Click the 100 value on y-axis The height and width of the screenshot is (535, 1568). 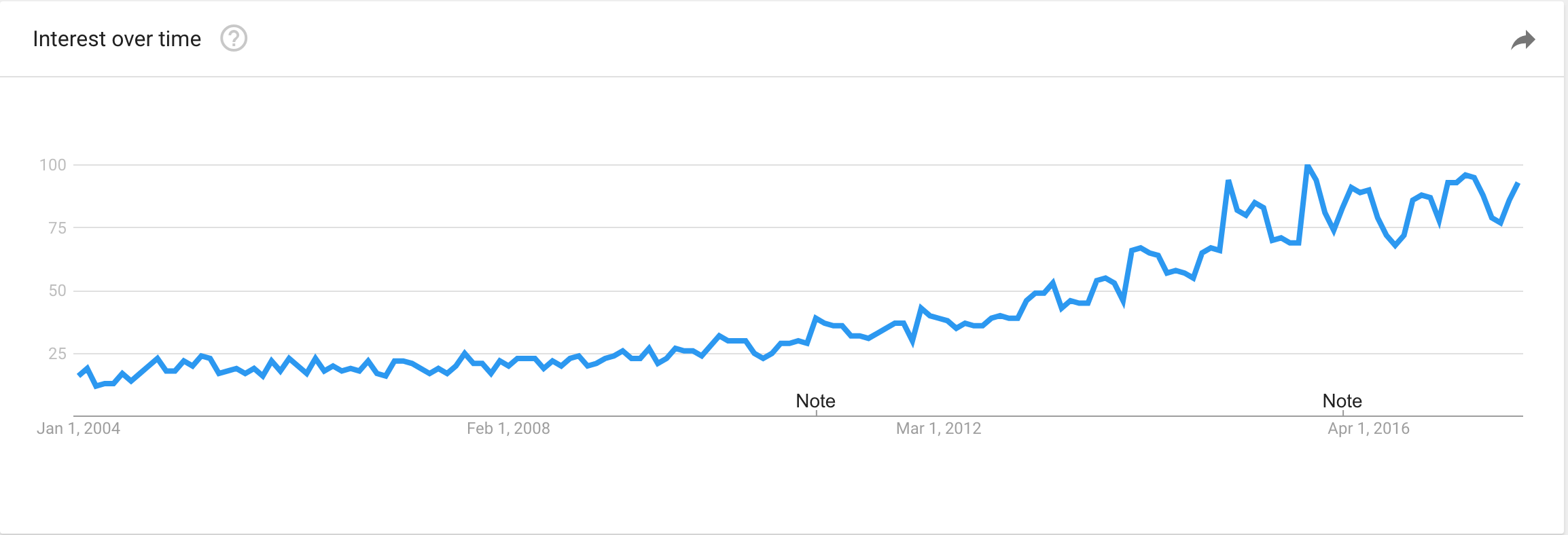pyautogui.click(x=53, y=165)
